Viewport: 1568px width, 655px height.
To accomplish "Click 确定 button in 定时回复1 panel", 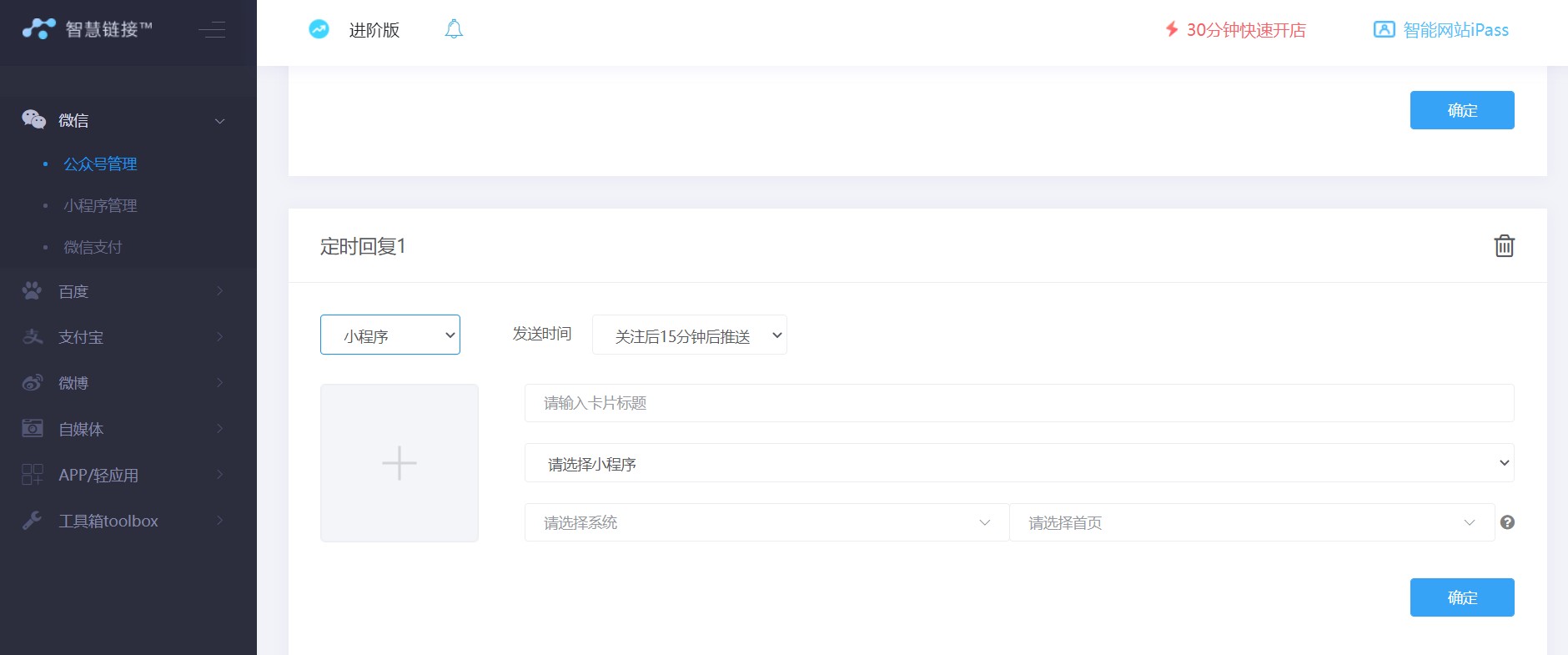I will pyautogui.click(x=1462, y=597).
